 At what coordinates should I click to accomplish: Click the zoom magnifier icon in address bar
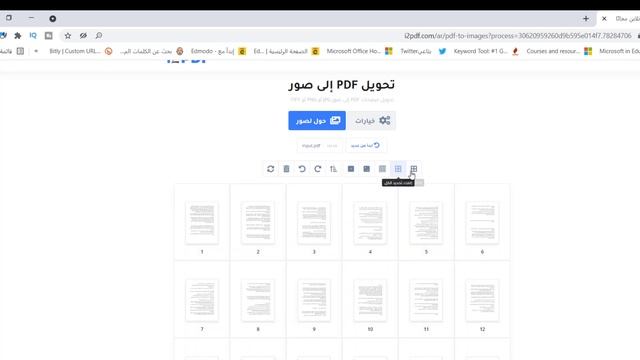[99, 36]
